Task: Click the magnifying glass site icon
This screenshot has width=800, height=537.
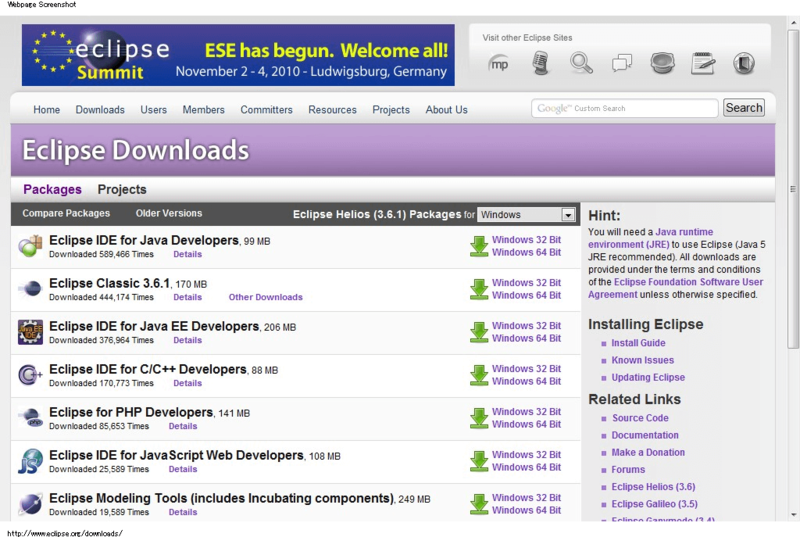Action: [x=581, y=63]
